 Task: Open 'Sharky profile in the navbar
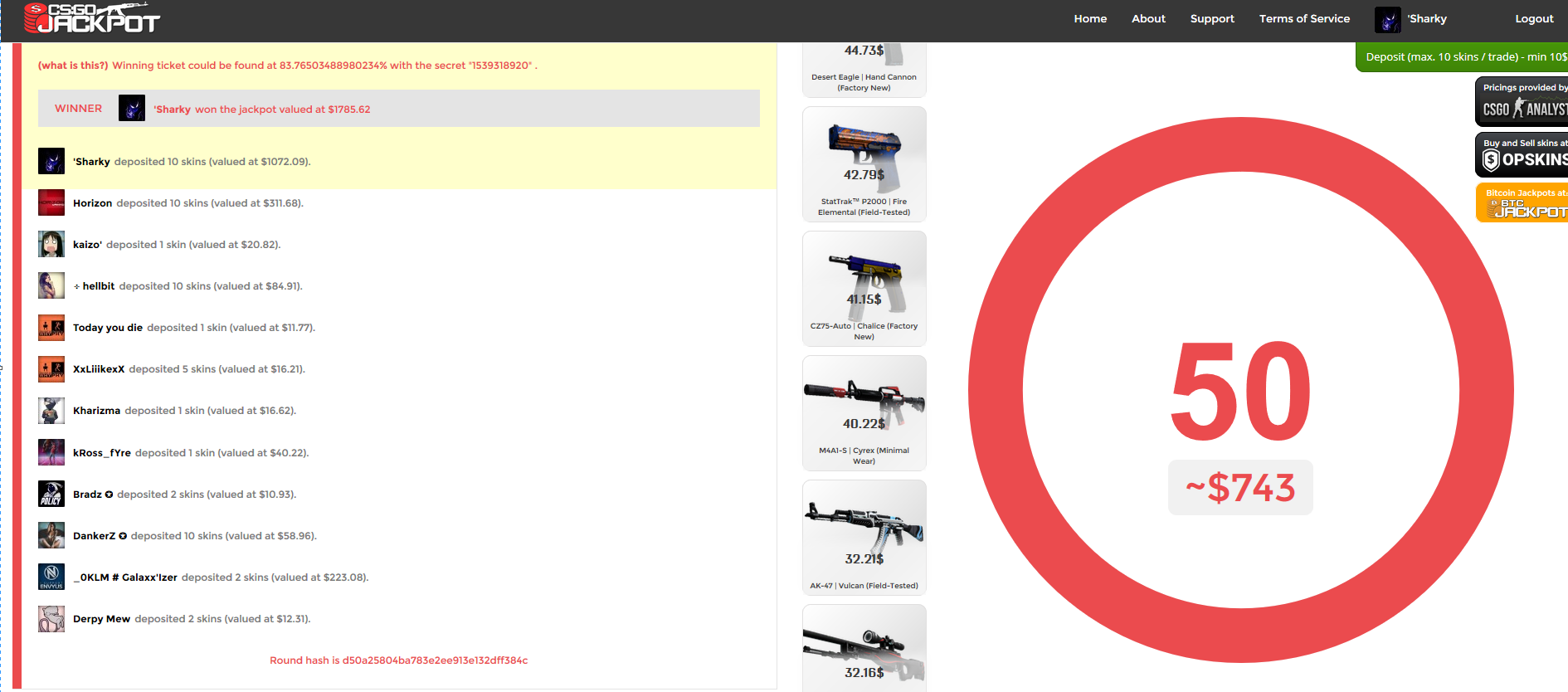point(1427,19)
